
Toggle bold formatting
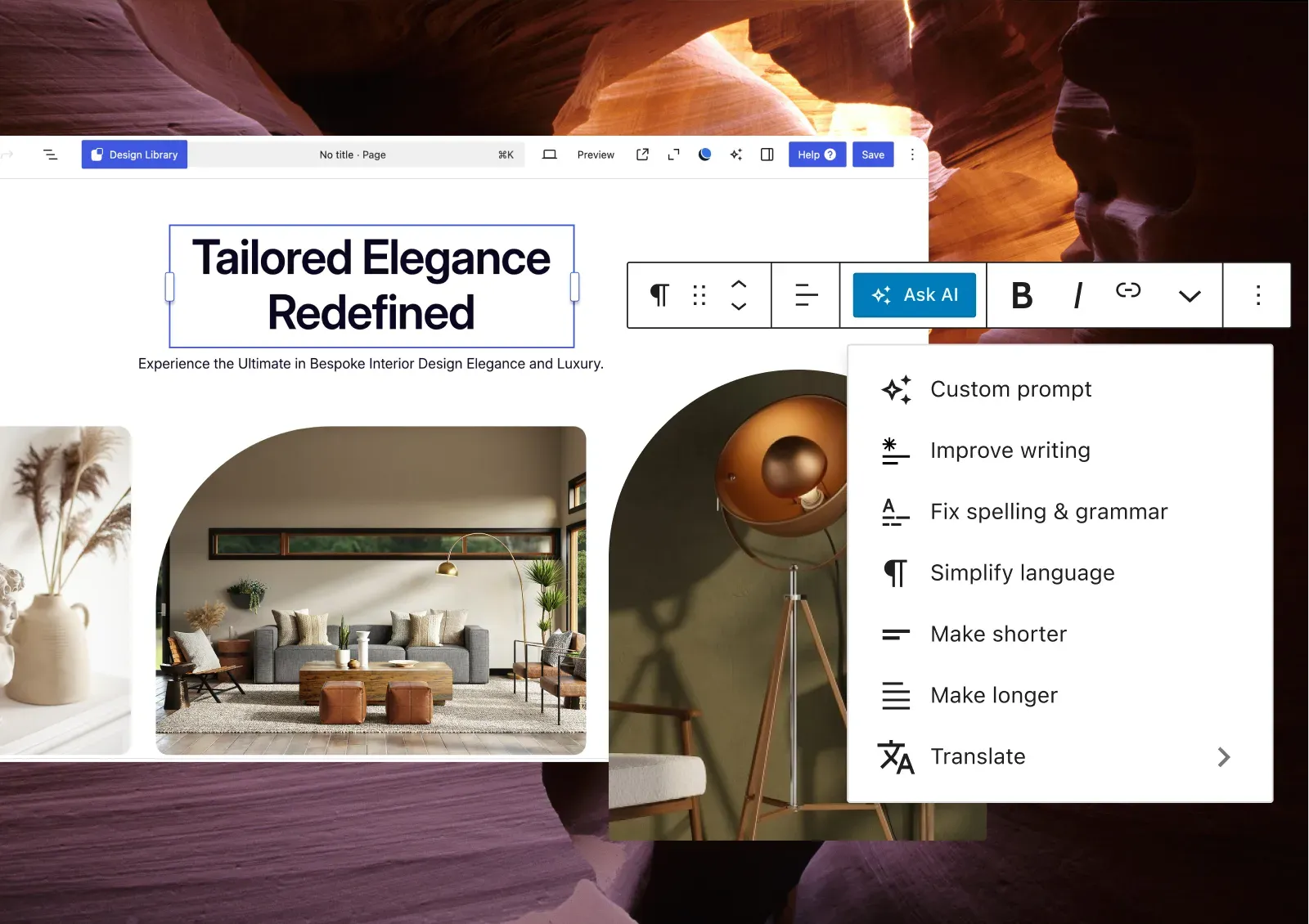pos(1022,295)
